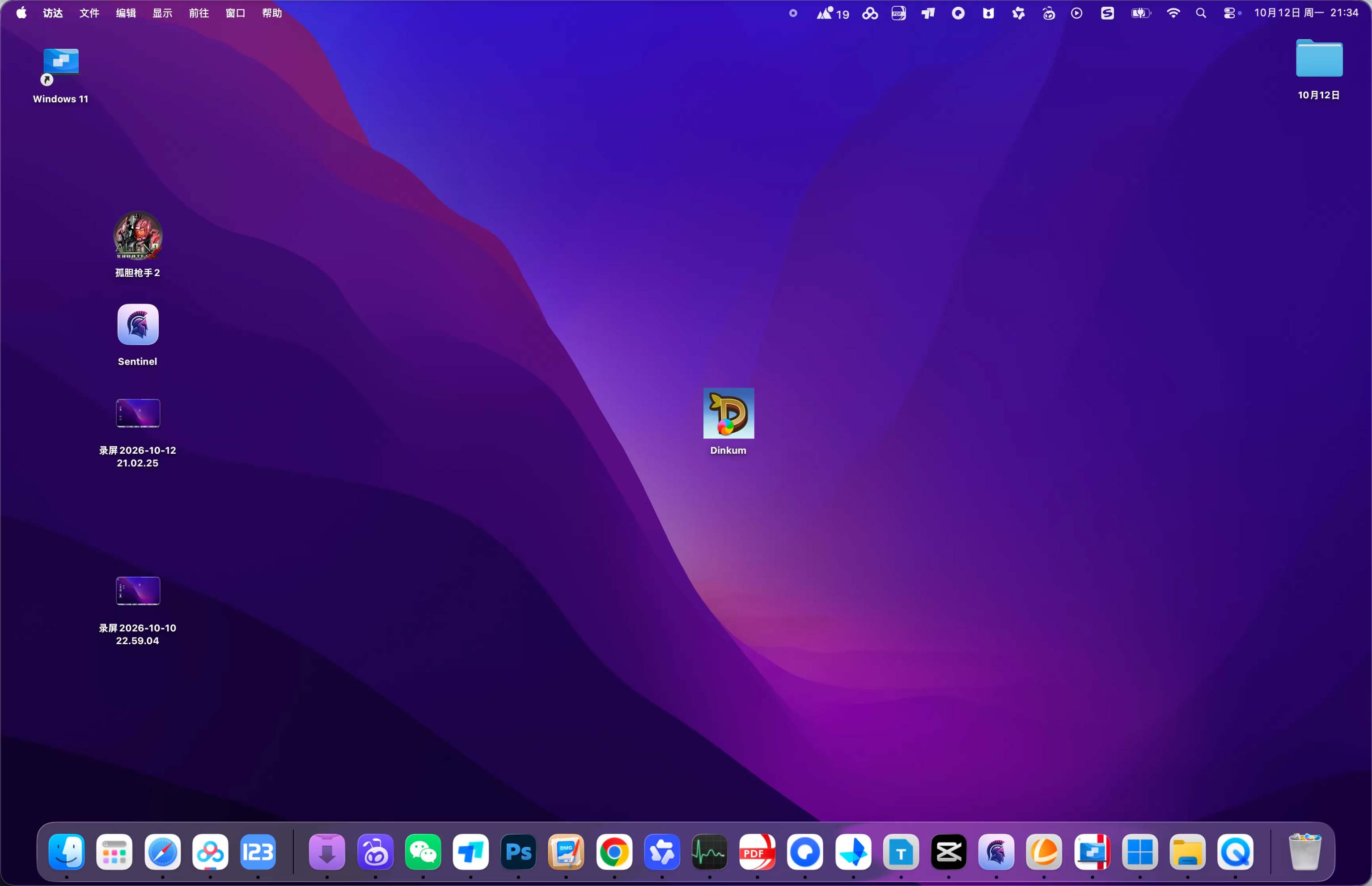Click the menu bar icon showing 19

point(833,13)
